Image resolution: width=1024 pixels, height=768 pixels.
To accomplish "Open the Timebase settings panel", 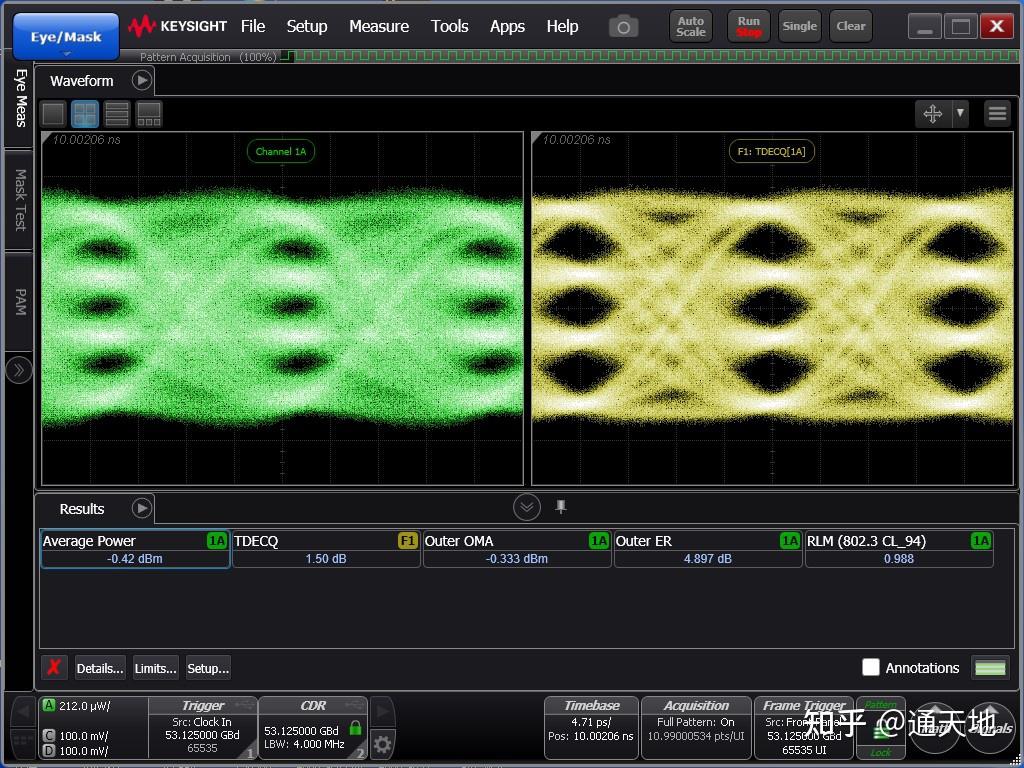I will (x=592, y=728).
